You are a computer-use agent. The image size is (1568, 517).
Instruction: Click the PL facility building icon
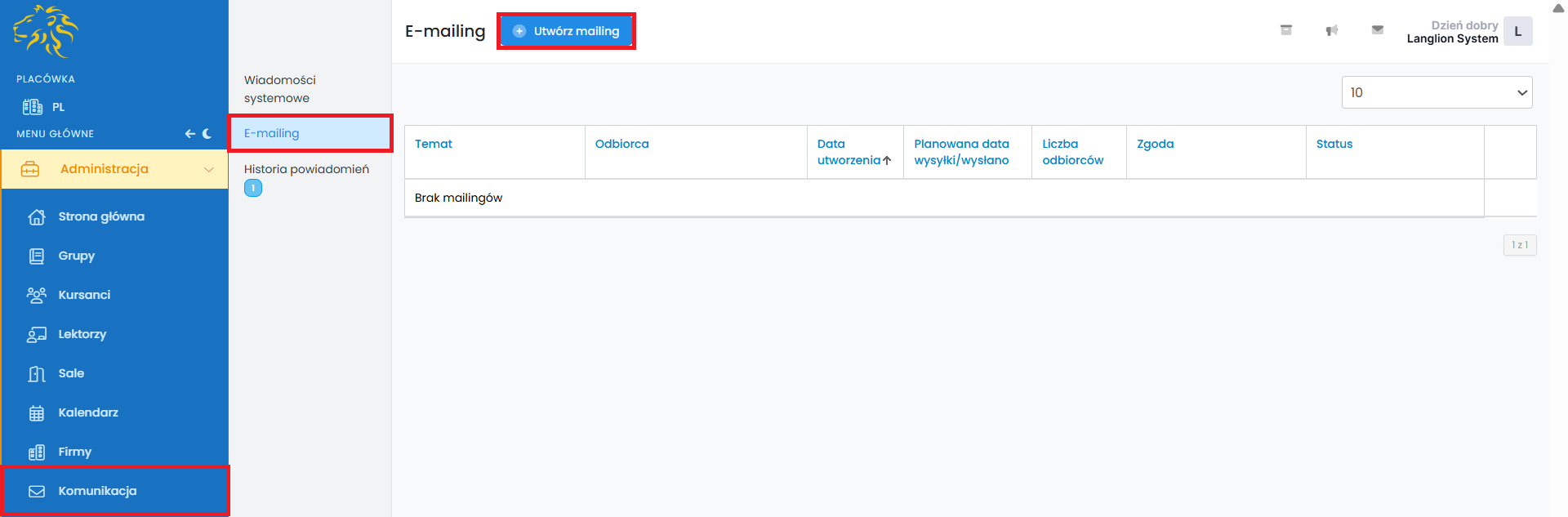click(x=33, y=107)
